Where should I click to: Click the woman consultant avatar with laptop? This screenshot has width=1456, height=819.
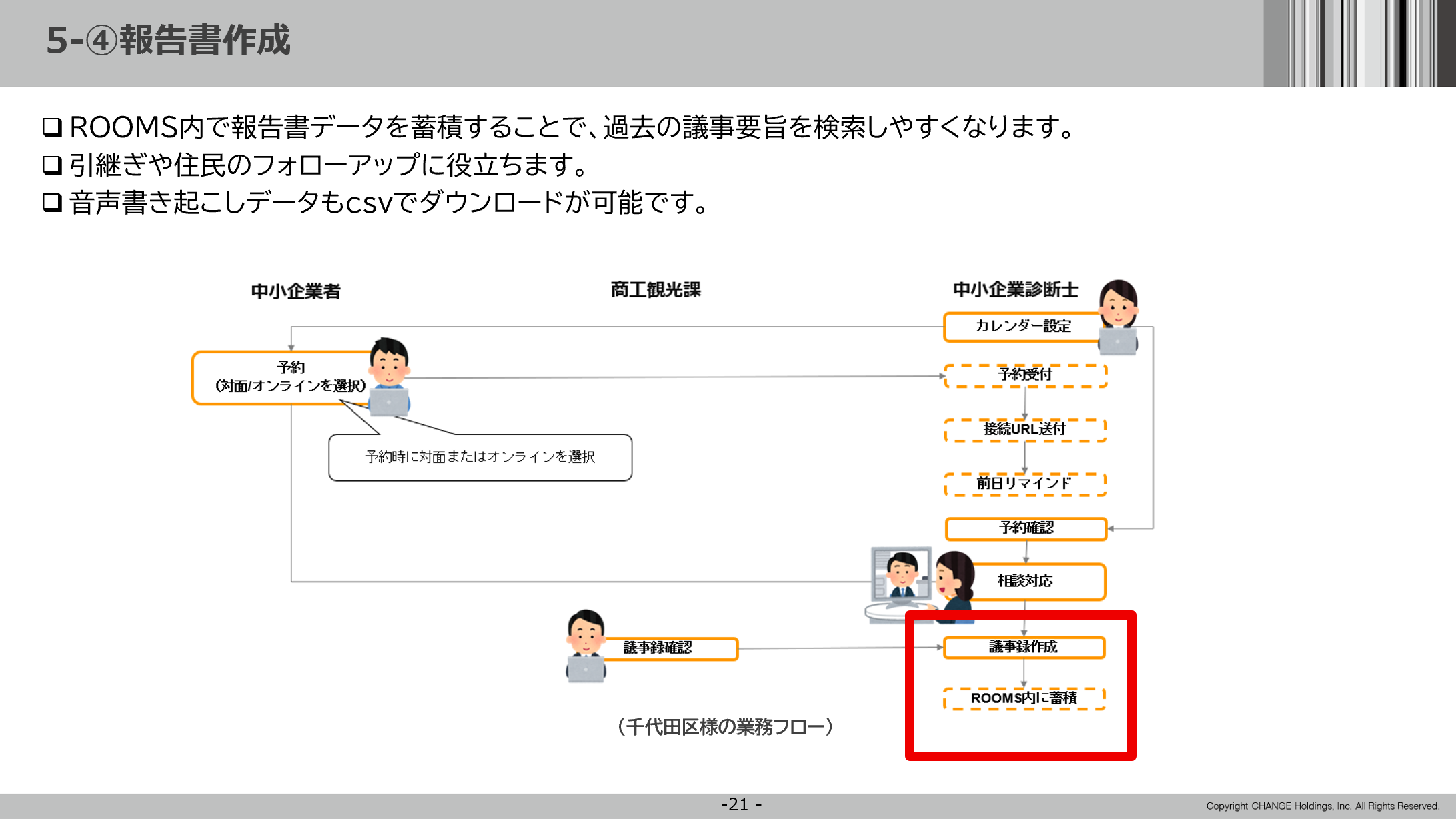tap(1119, 317)
